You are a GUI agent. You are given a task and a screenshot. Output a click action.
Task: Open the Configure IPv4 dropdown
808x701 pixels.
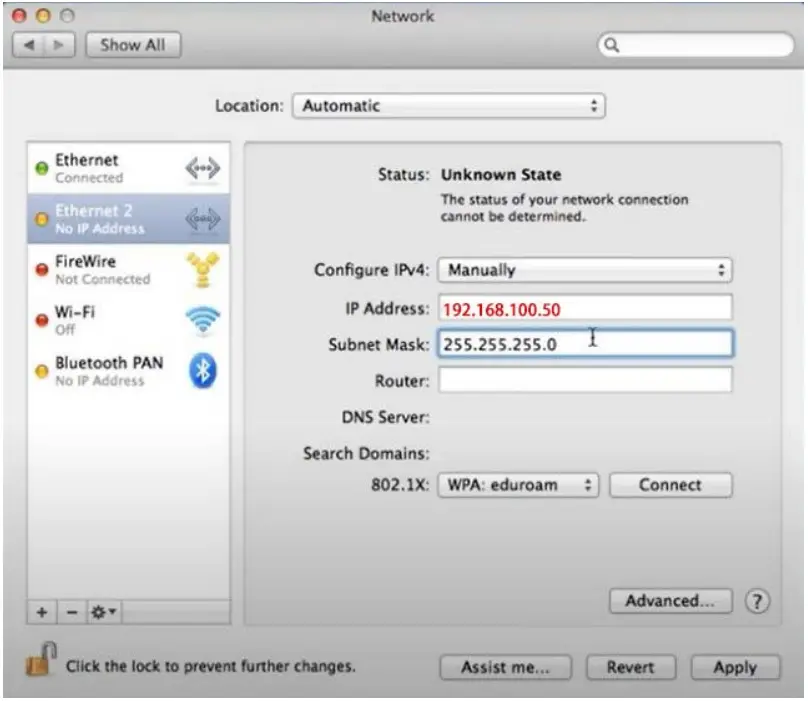pyautogui.click(x=585, y=269)
